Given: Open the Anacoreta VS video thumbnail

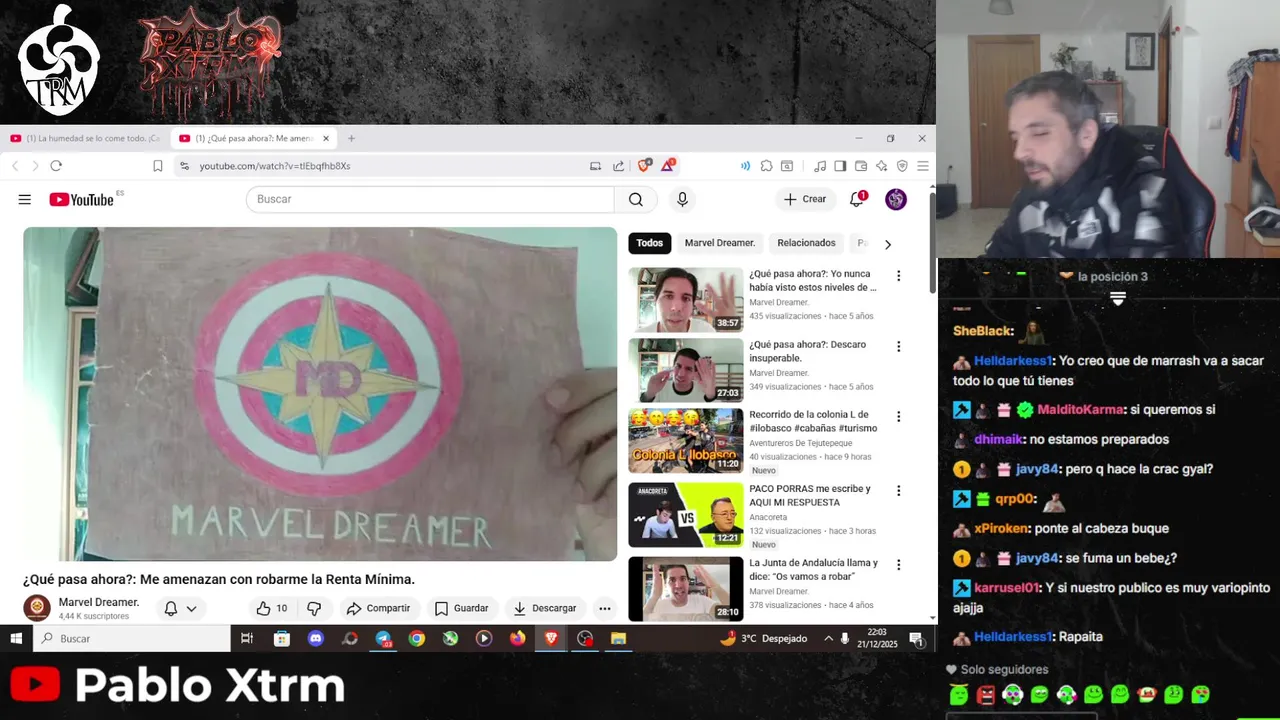Looking at the screenshot, I should click(x=686, y=515).
